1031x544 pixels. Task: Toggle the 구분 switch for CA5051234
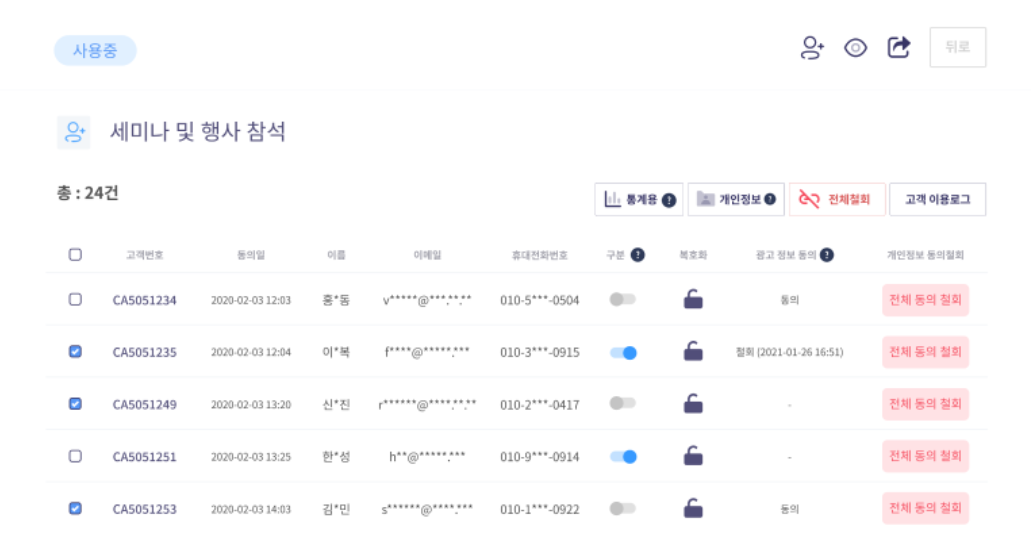623,299
